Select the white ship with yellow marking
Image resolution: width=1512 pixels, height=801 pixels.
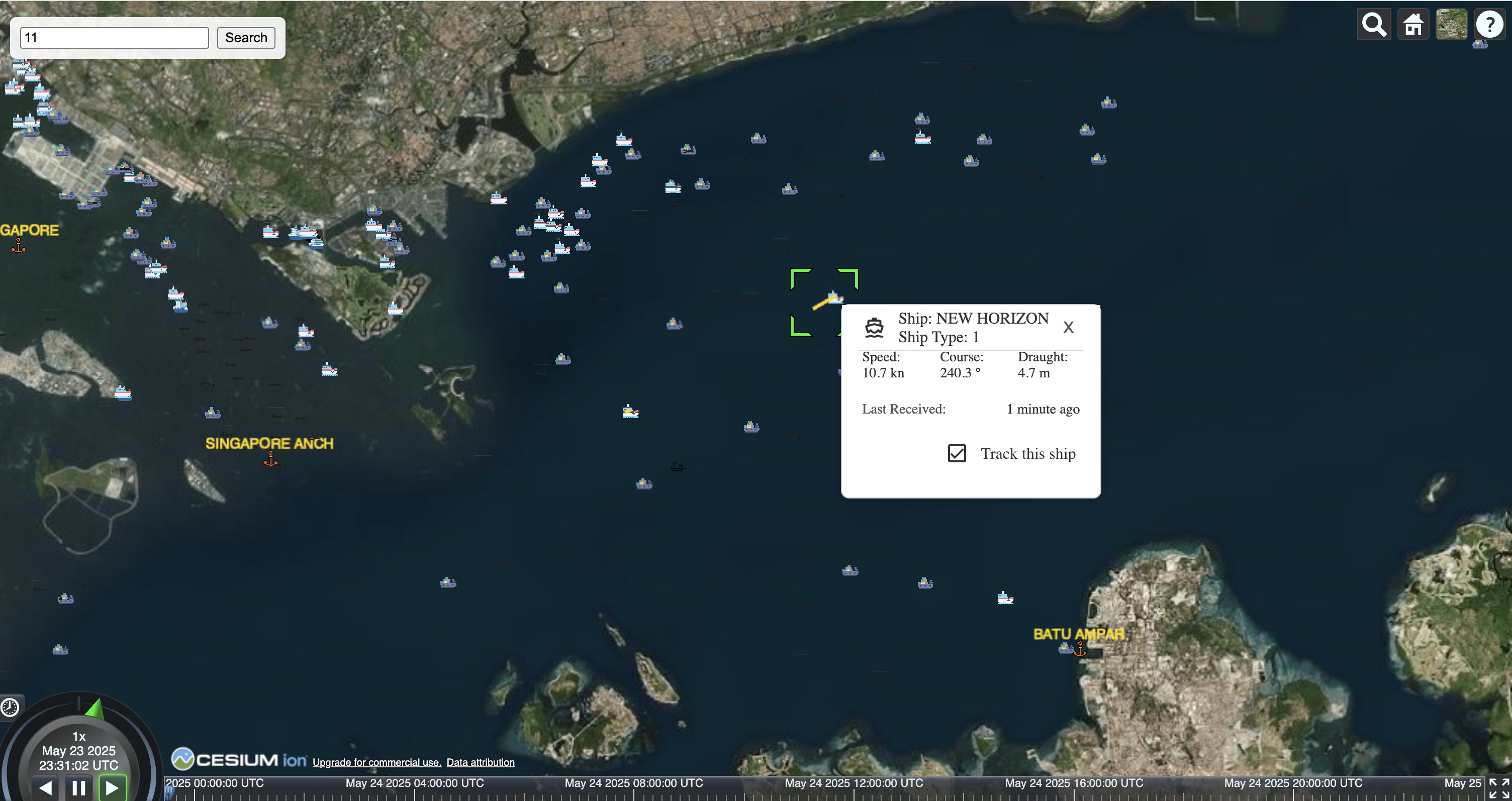tap(630, 412)
